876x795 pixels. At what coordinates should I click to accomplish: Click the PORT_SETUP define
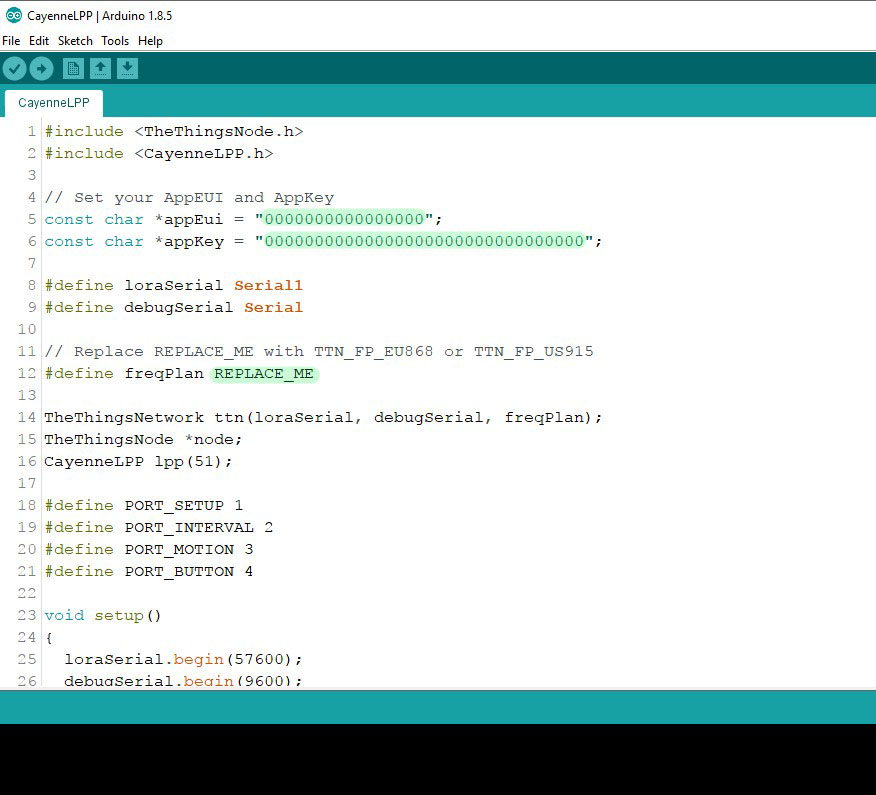coord(144,506)
